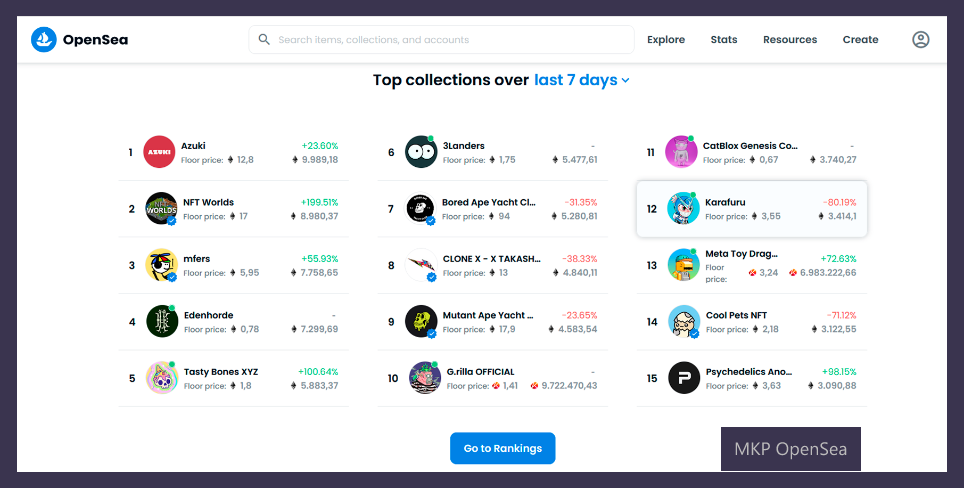The height and width of the screenshot is (488, 964).
Task: Open the Tasty Bones XYZ avatar
Action: 162,378
